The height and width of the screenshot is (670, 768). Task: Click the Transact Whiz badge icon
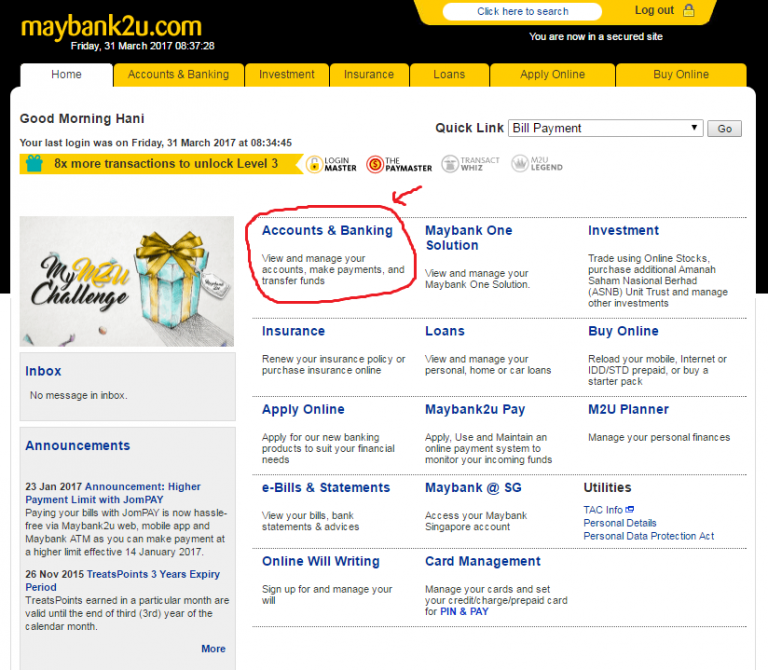(x=450, y=164)
